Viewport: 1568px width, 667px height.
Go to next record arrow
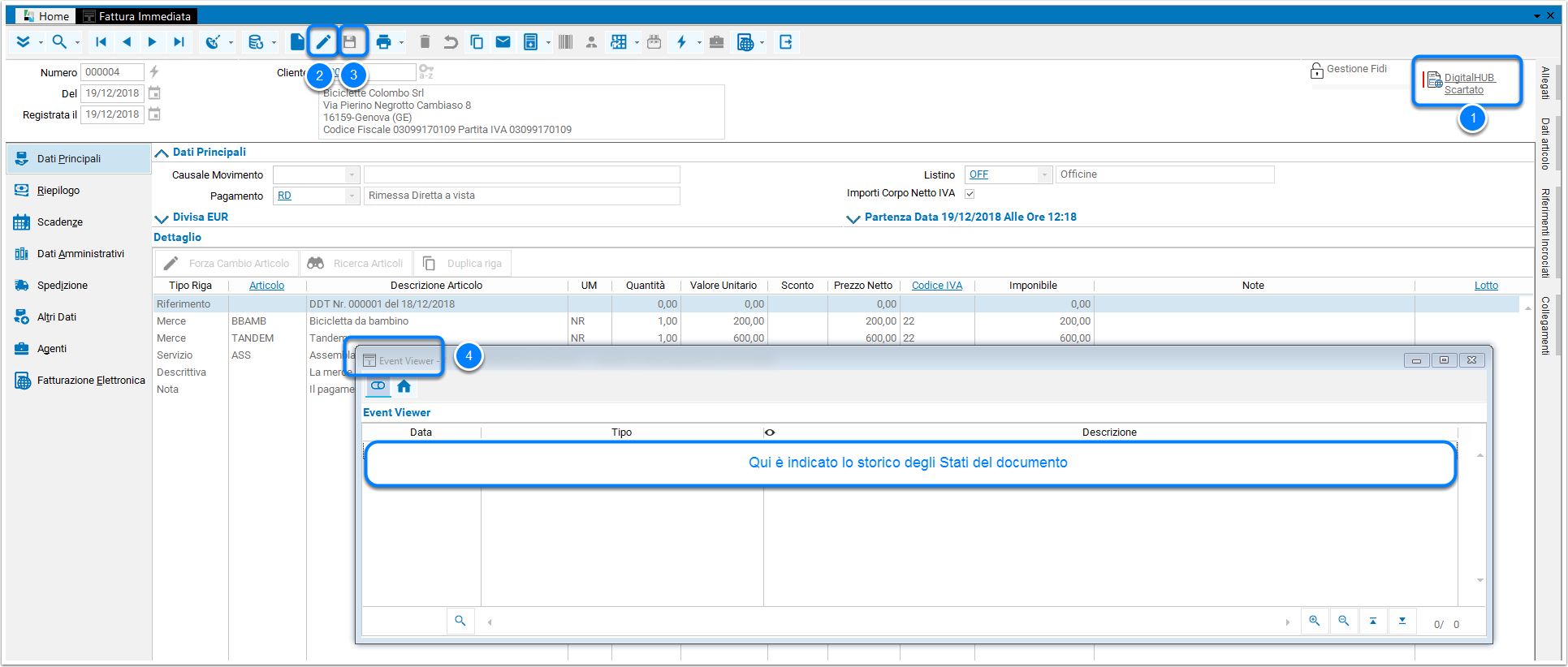point(152,42)
